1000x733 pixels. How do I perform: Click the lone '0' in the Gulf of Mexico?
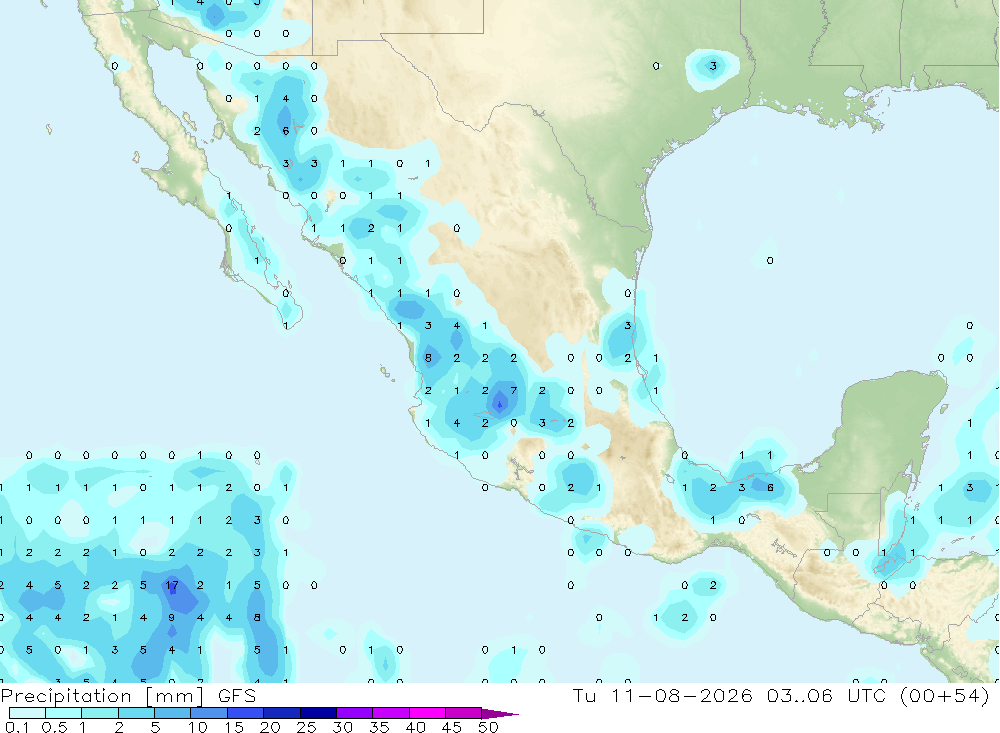coord(770,260)
